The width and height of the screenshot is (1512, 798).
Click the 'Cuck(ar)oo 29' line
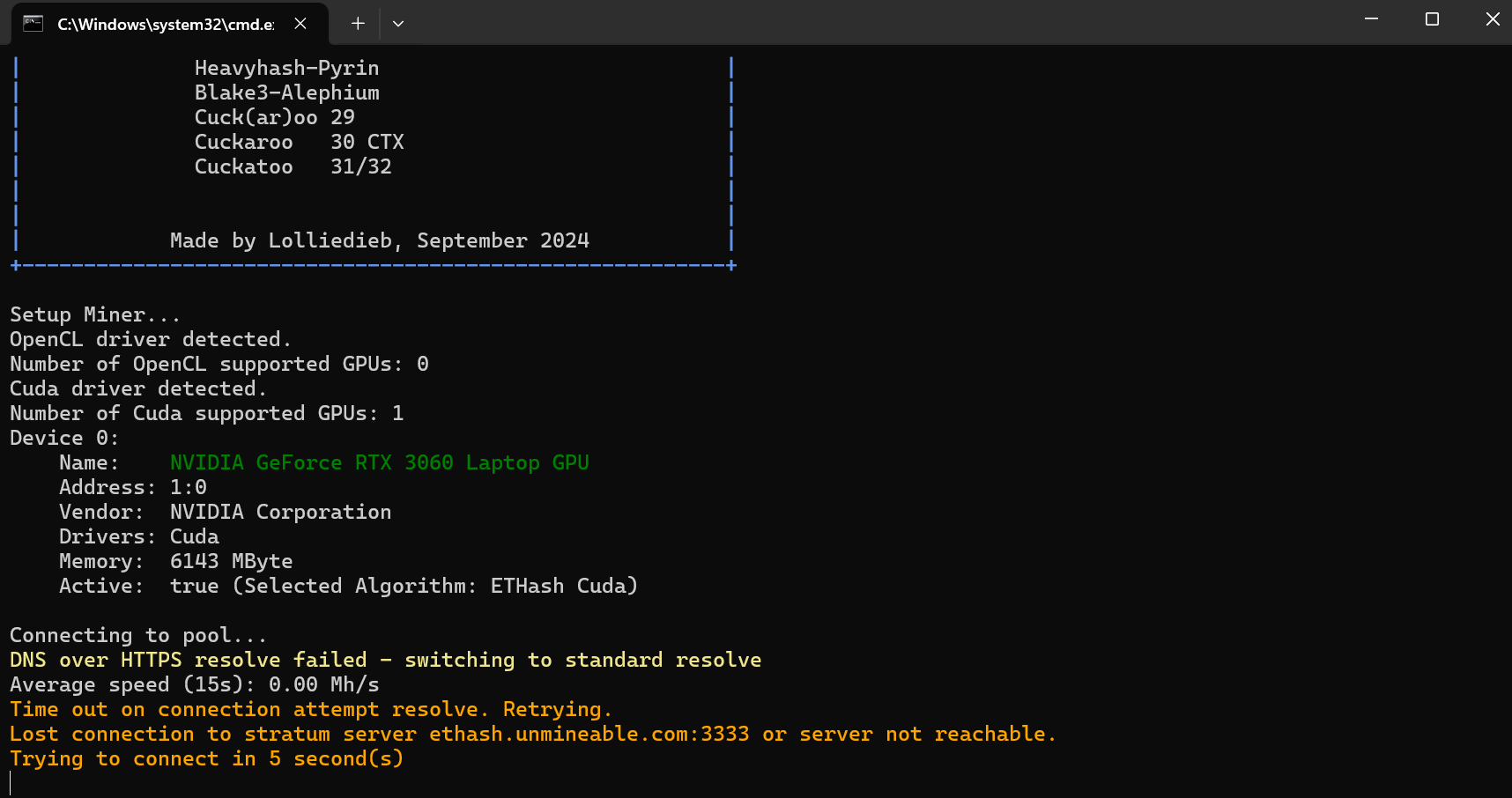click(274, 117)
